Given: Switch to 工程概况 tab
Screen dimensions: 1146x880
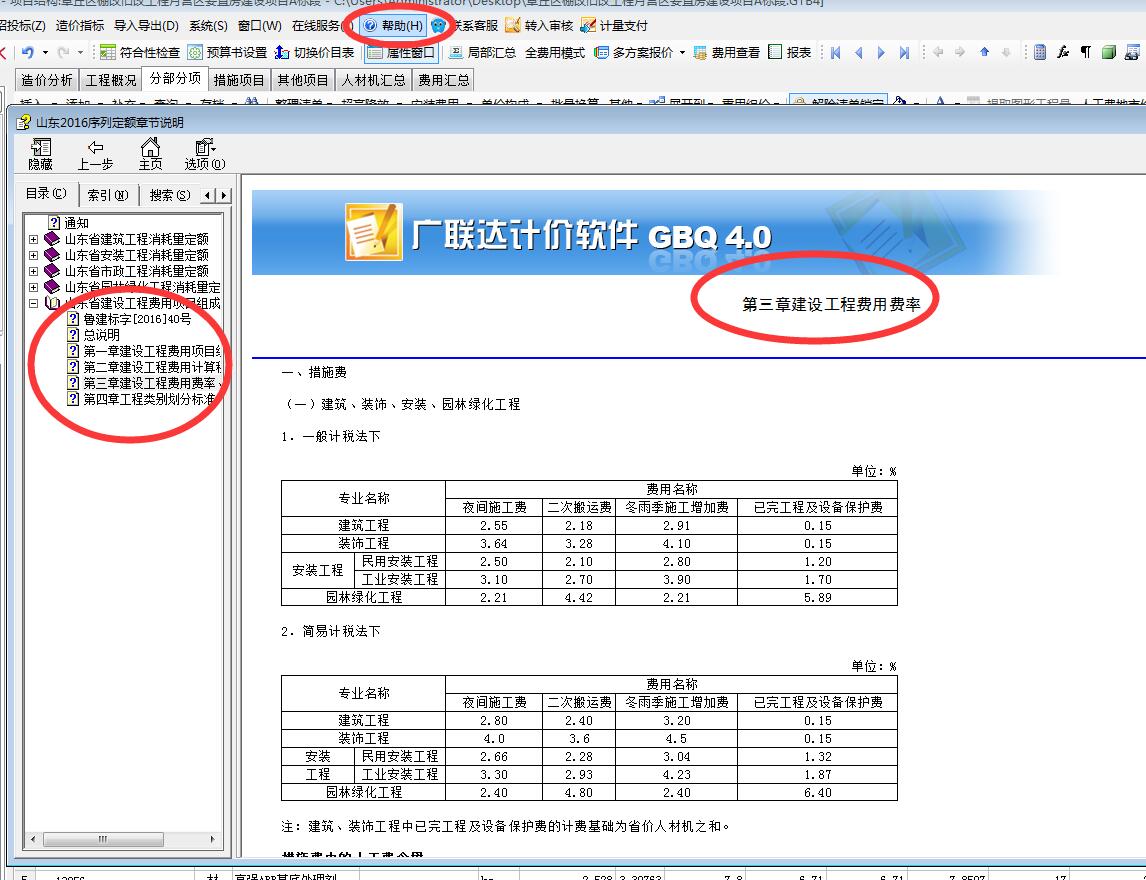Looking at the screenshot, I should tap(110, 80).
